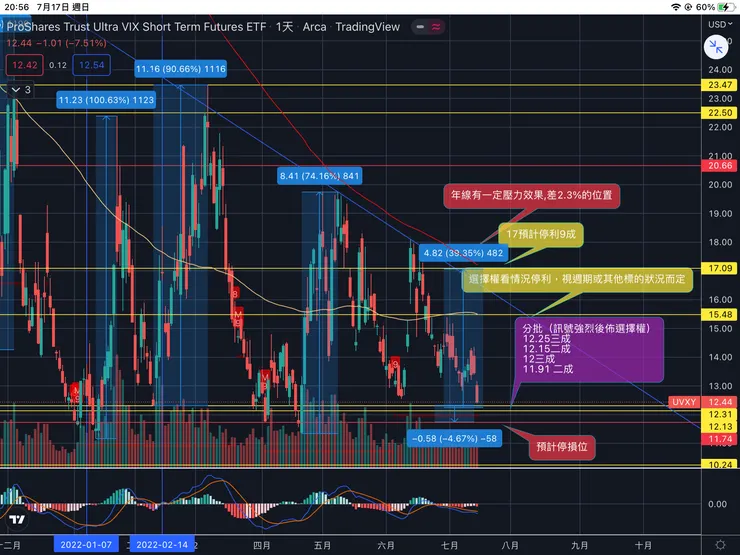Screen dimensions: 740x555
Task: Click the 七月 label on time axis
Action: (449, 545)
